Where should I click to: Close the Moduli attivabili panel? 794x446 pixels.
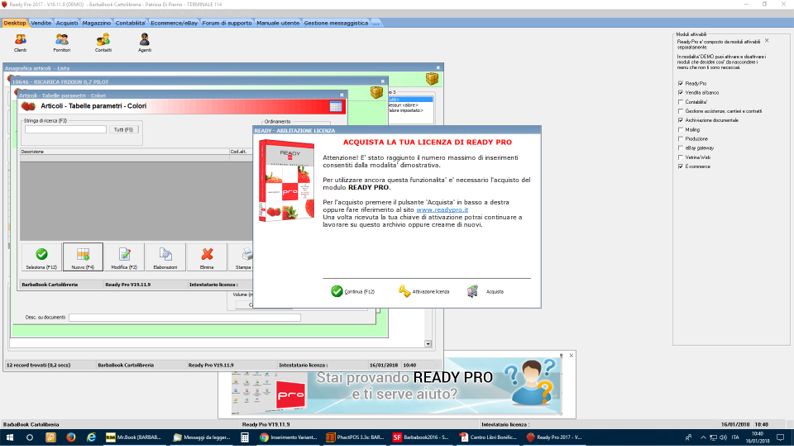coord(767,40)
